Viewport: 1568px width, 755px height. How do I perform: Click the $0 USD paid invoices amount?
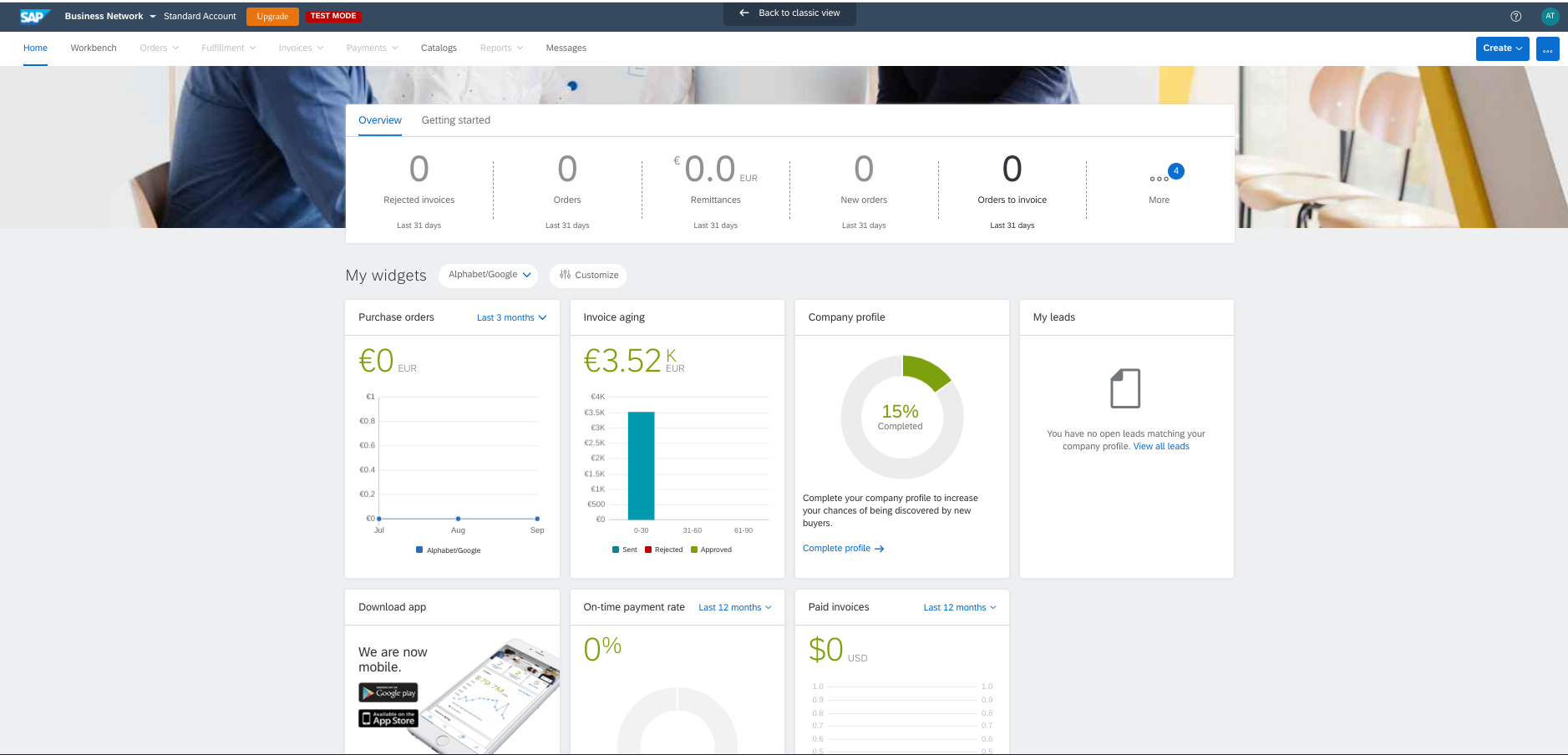tap(838, 650)
